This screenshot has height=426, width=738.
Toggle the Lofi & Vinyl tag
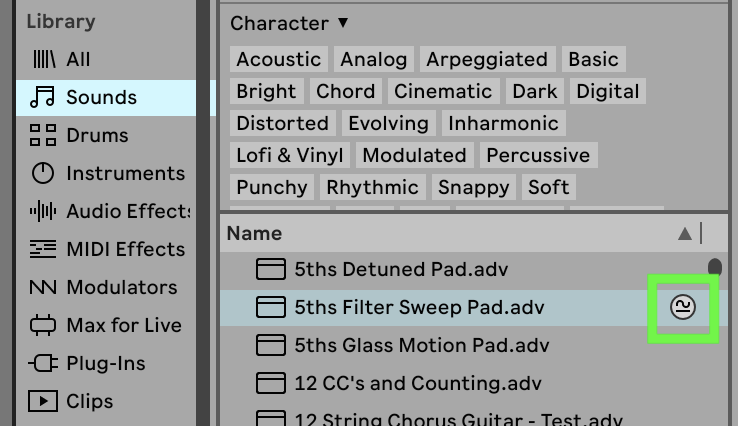pos(290,155)
